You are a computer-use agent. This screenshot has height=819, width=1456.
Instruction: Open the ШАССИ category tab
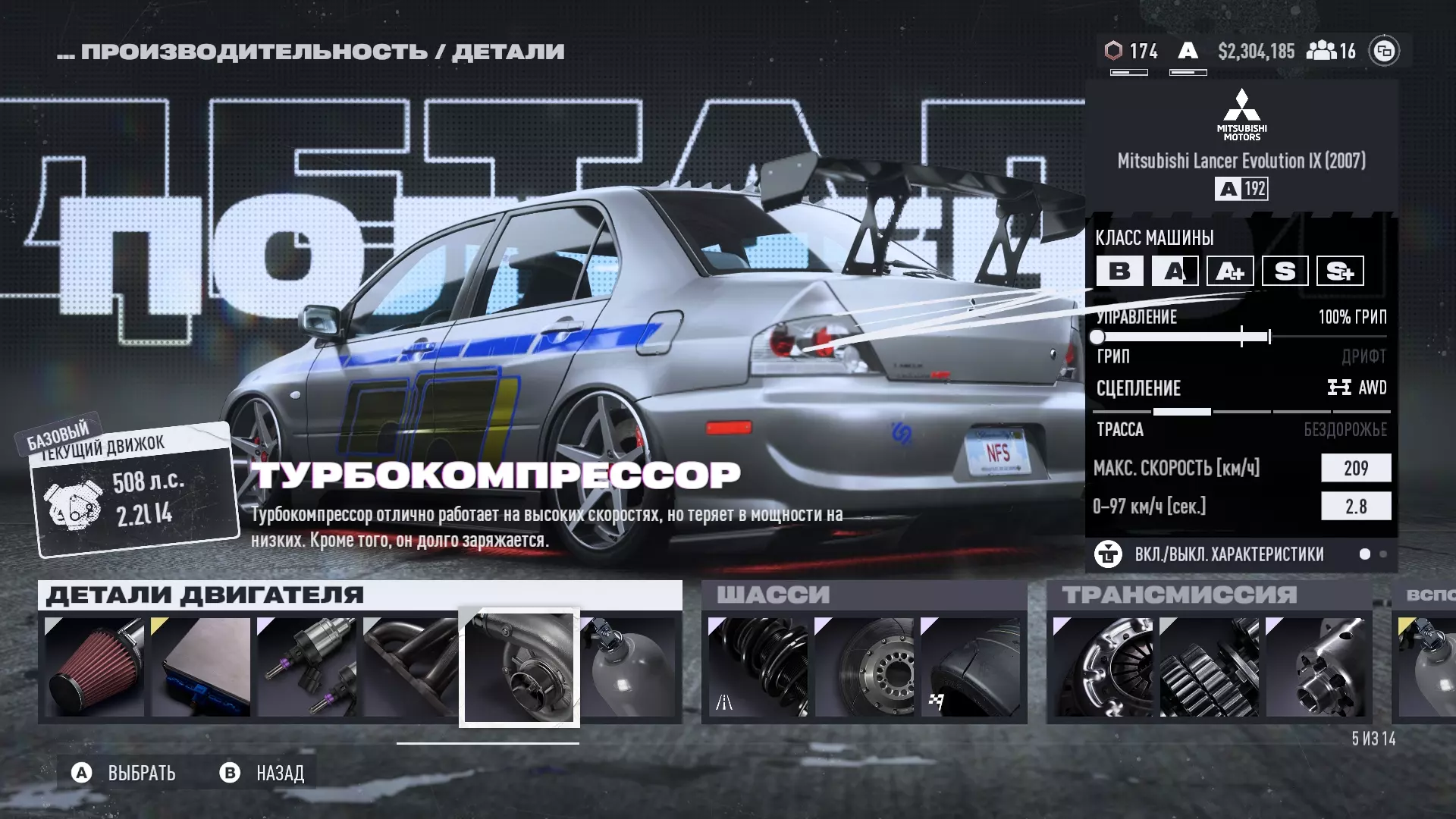click(x=773, y=595)
